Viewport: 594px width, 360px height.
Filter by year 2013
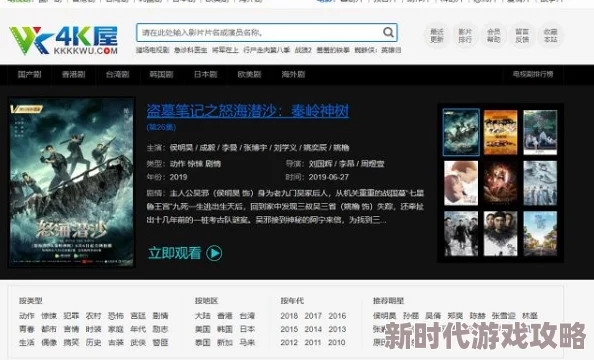[337, 329]
